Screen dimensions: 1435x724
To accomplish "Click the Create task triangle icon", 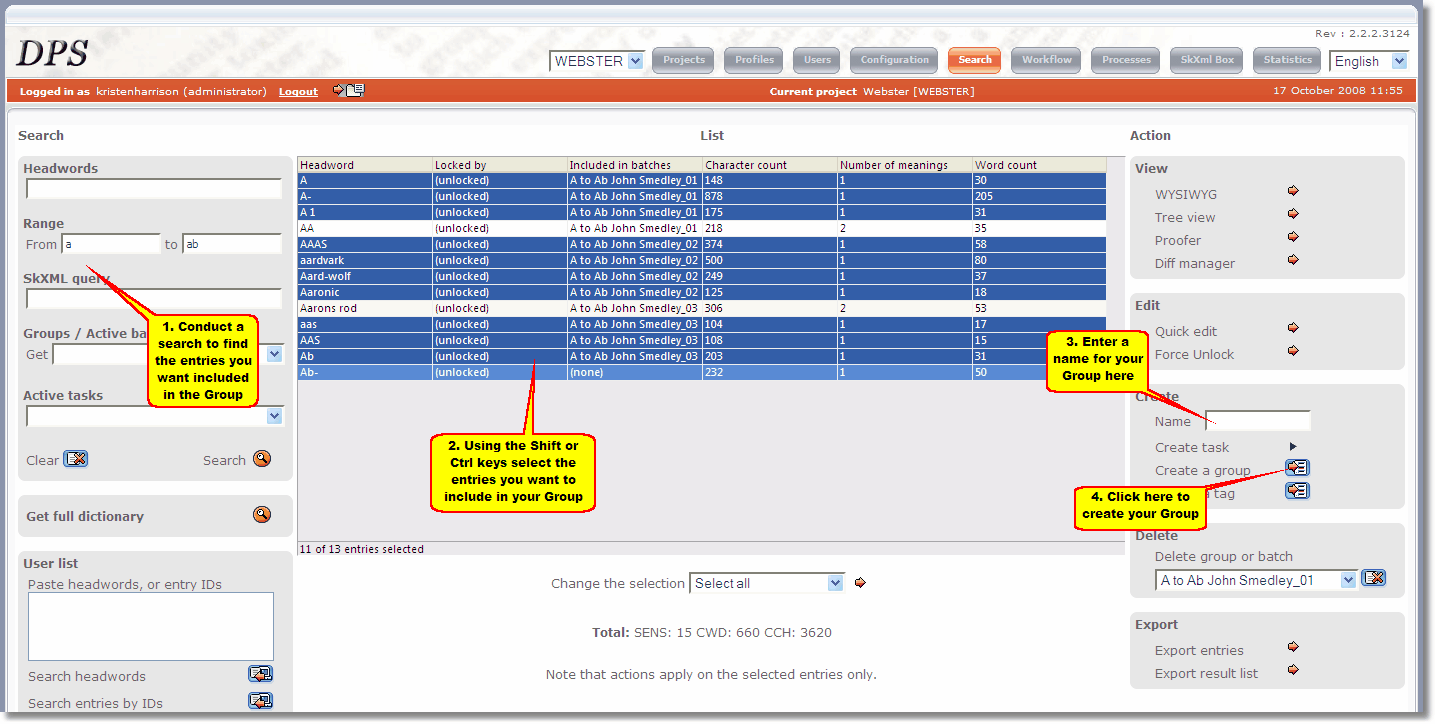I will tap(1293, 447).
